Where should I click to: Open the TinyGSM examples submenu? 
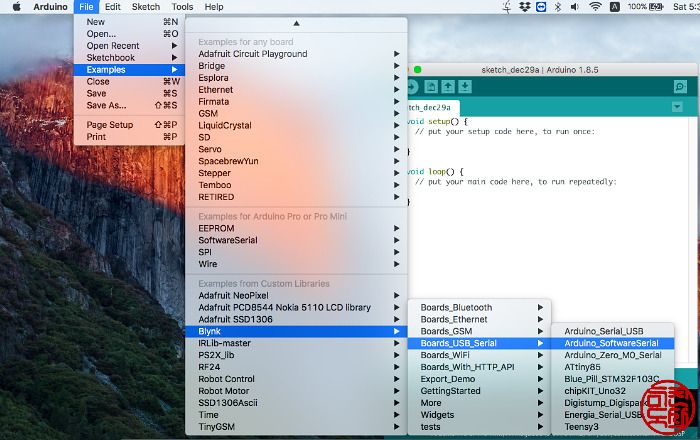click(x=296, y=427)
